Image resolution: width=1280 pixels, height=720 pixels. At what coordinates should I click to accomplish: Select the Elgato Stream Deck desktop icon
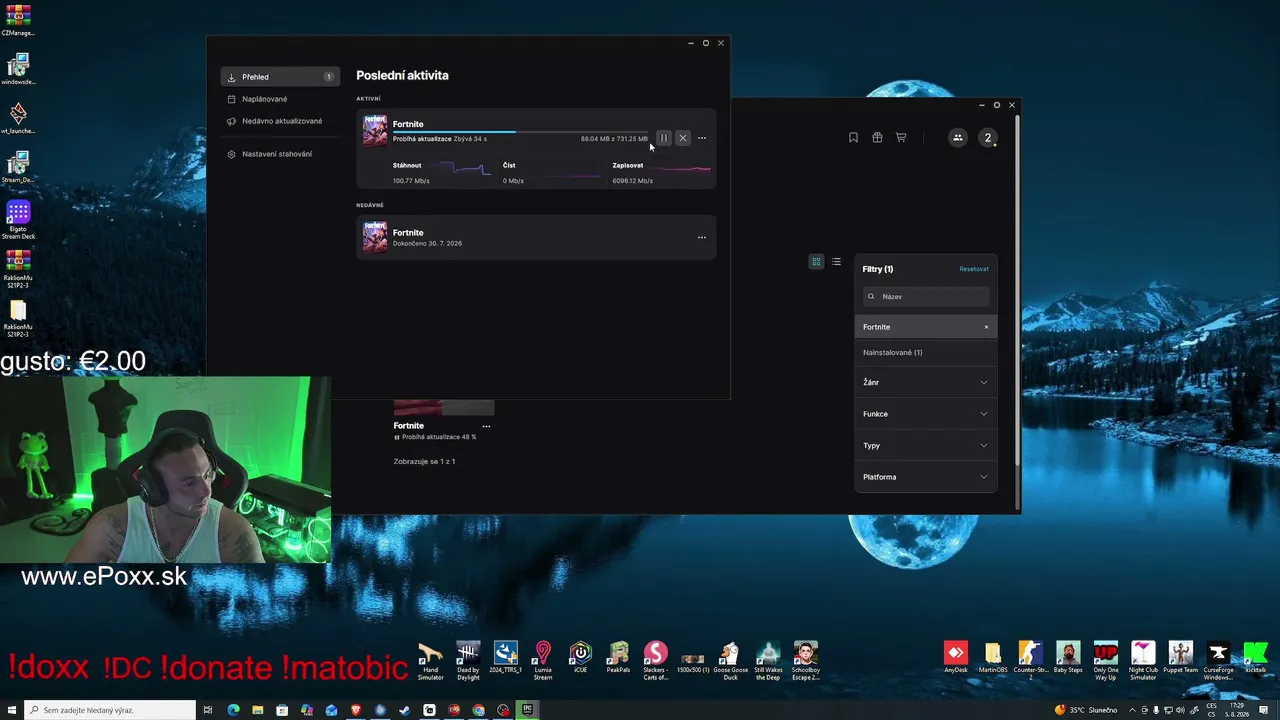[x=18, y=220]
